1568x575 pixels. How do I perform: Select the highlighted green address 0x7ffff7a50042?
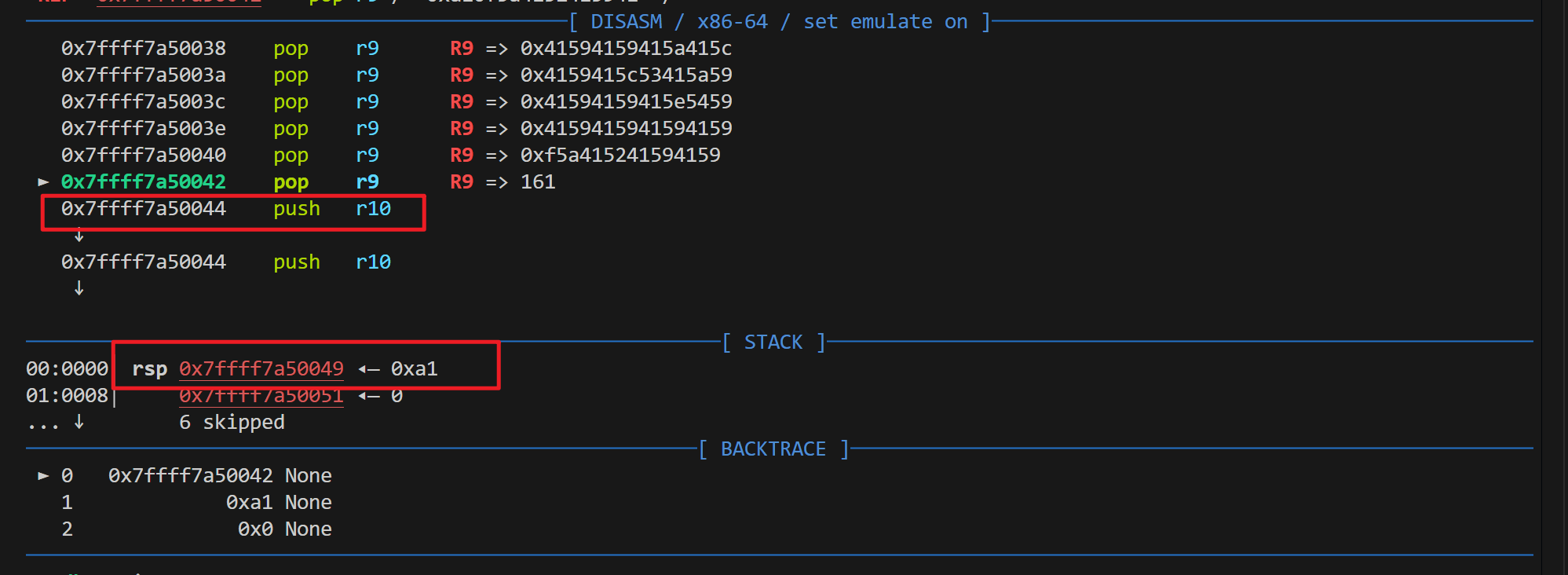(144, 182)
